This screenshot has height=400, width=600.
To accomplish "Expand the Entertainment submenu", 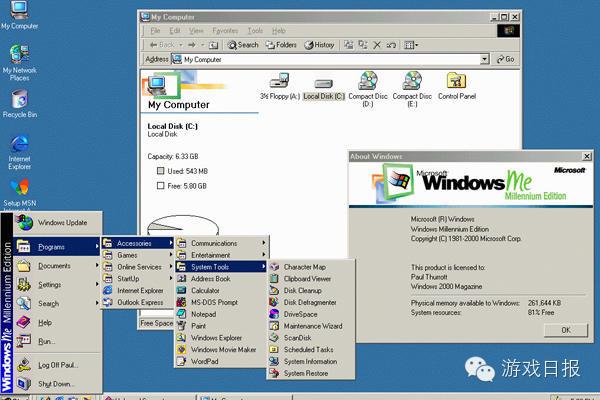I will point(222,255).
